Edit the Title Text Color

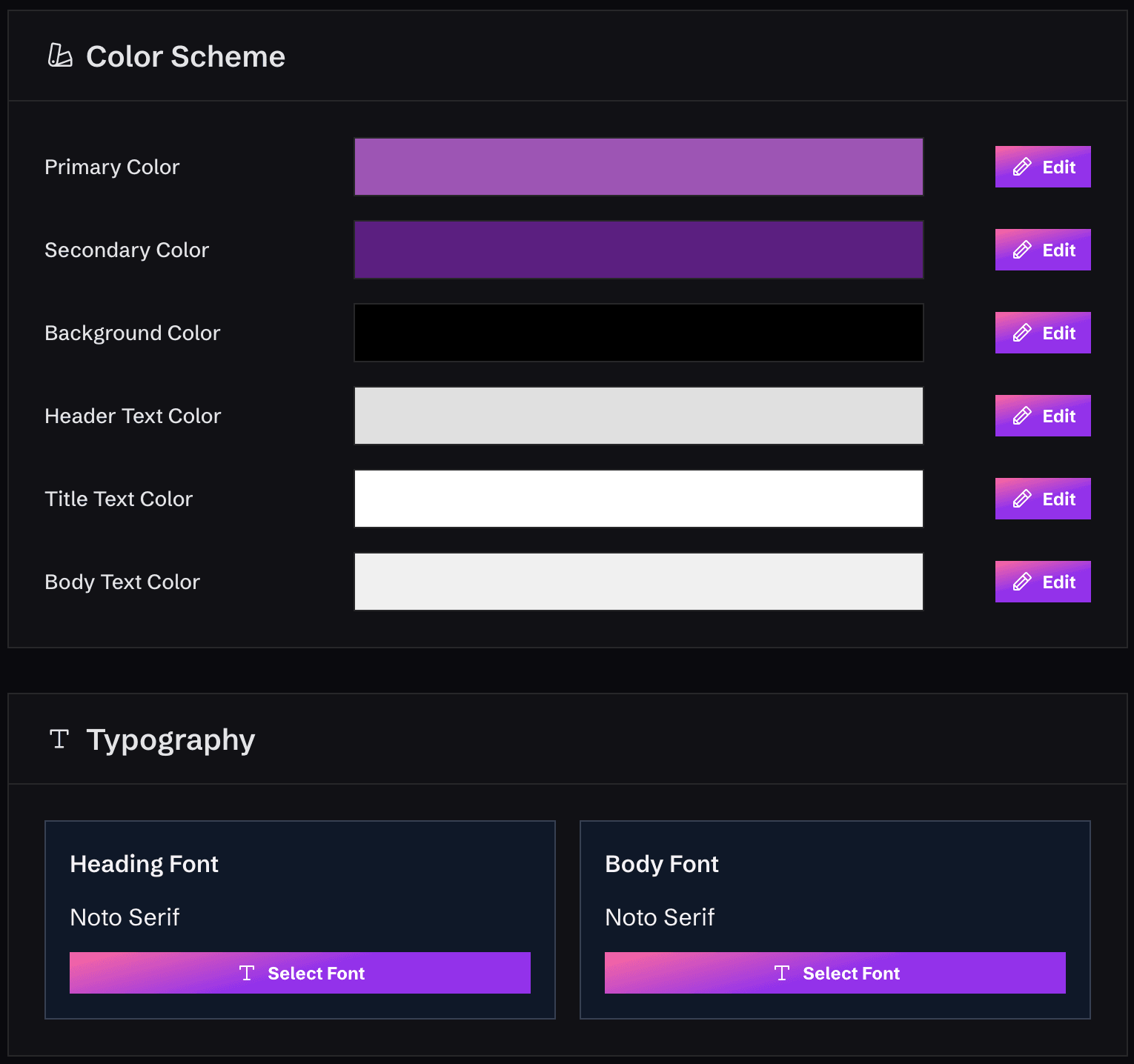pos(1043,499)
